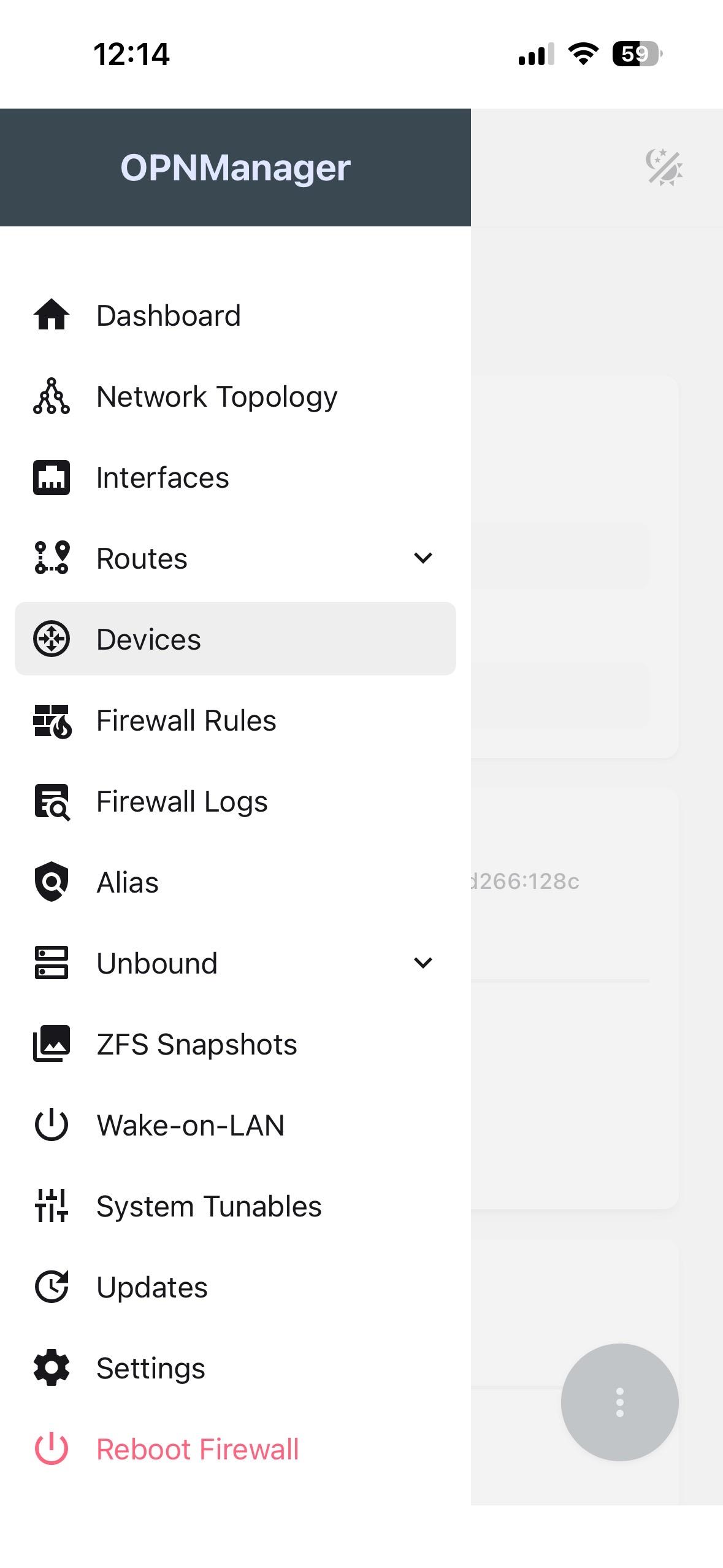Open the Settings page
The image size is (723, 1568).
tap(151, 1368)
